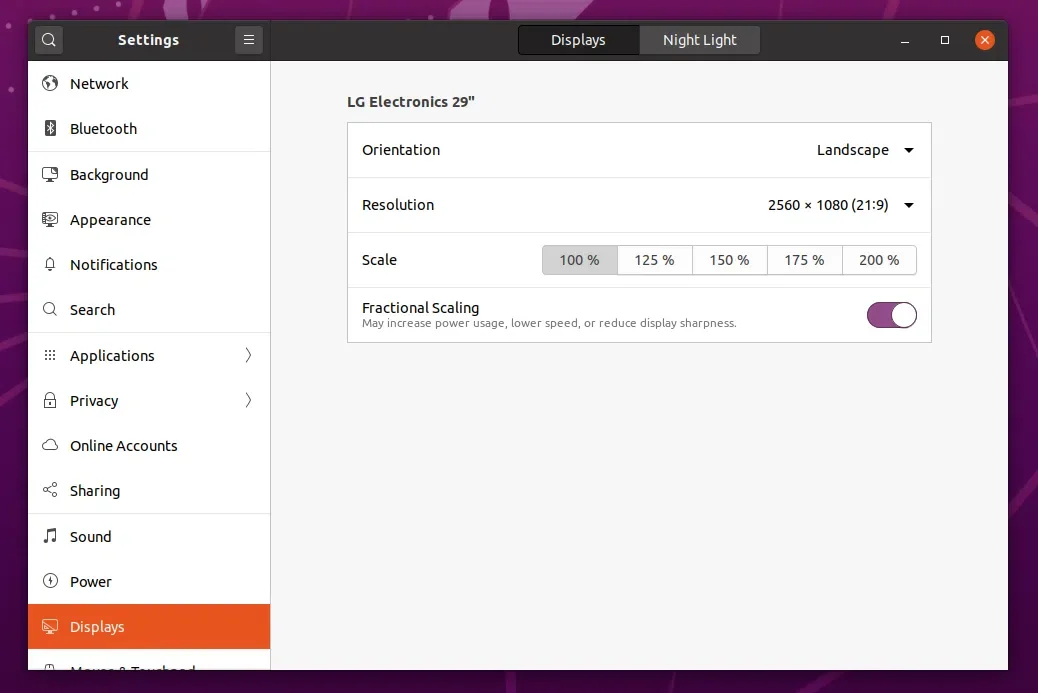Click the Privacy padlock icon
1038x693 pixels.
[50, 400]
